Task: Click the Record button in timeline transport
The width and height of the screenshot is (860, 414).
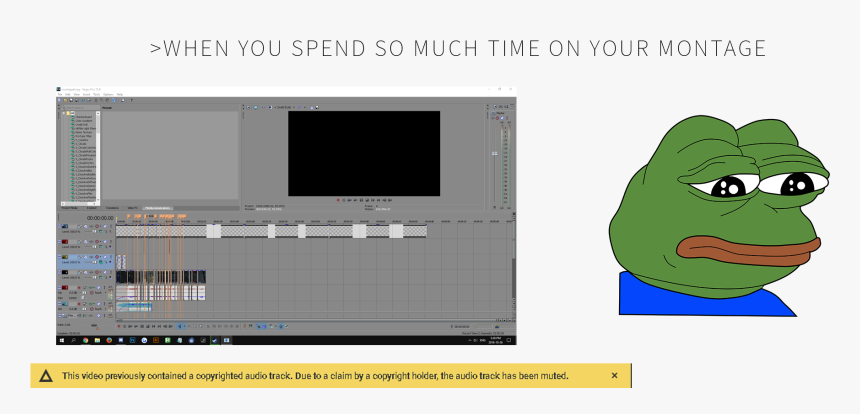Action: (119, 326)
